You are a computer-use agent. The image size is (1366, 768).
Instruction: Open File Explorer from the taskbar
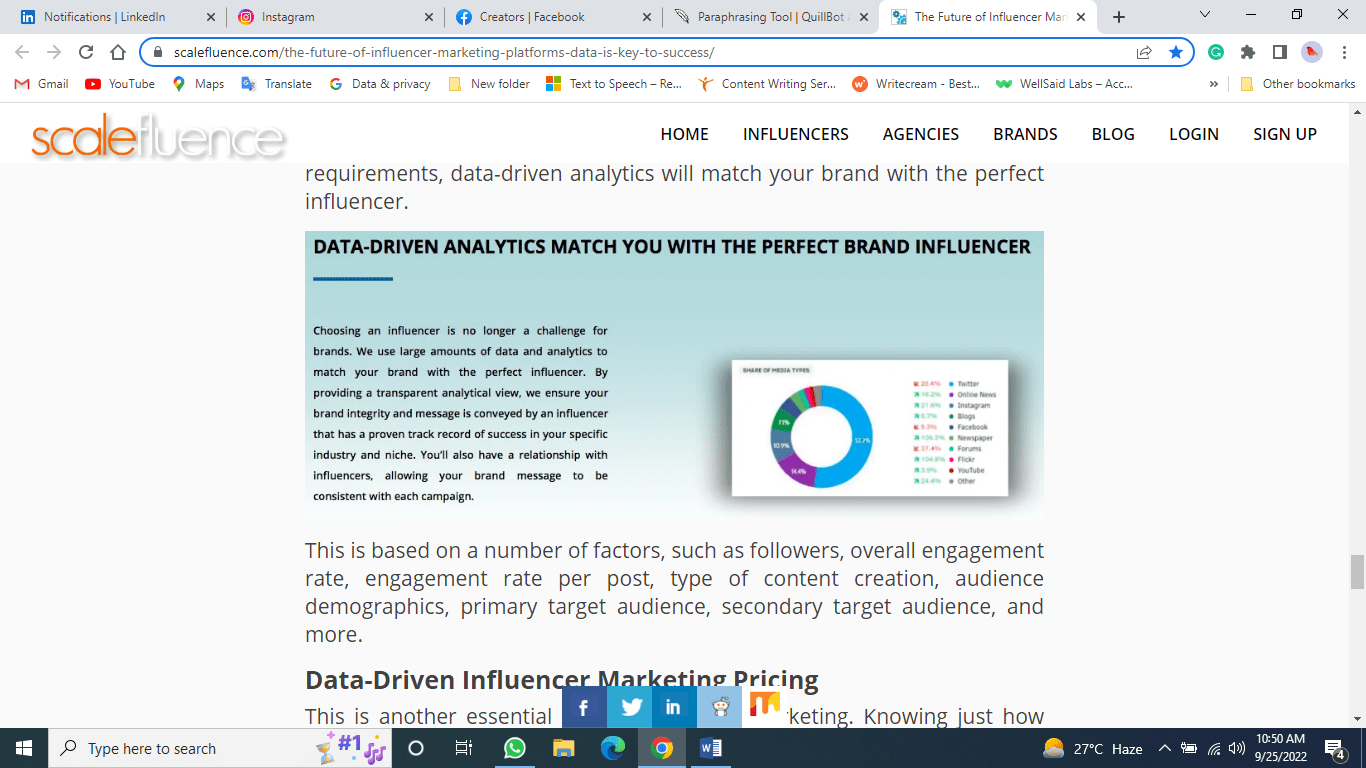click(x=563, y=748)
